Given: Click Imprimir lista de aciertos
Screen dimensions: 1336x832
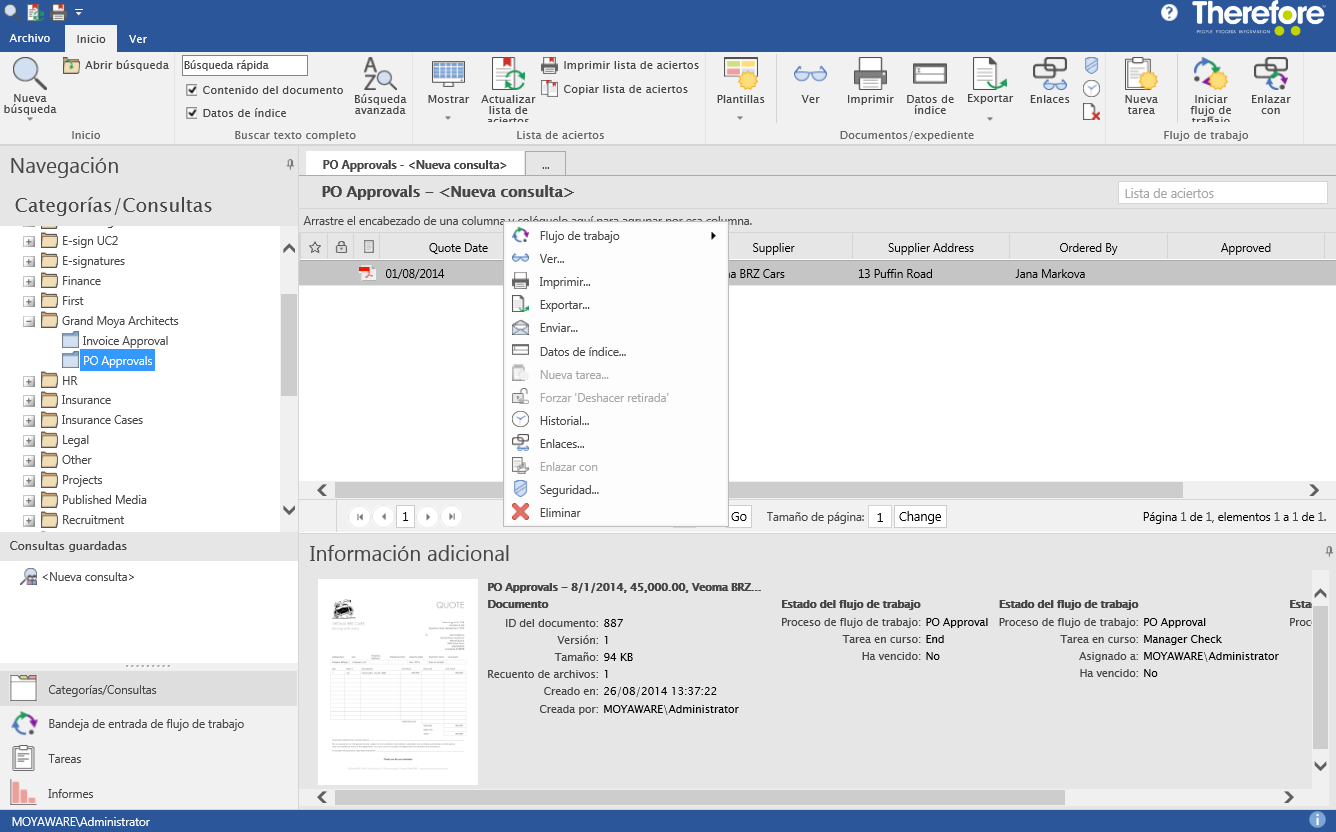Looking at the screenshot, I should [x=620, y=65].
